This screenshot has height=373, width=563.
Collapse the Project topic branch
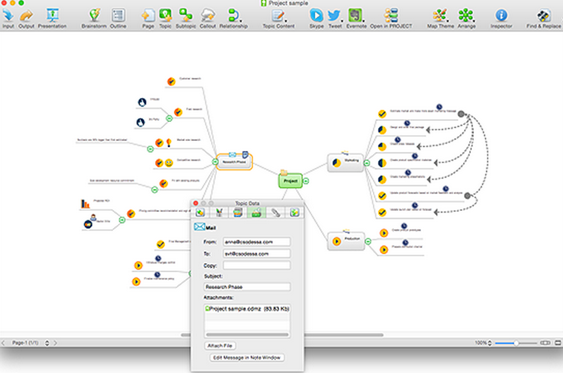pyautogui.click(x=306, y=181)
